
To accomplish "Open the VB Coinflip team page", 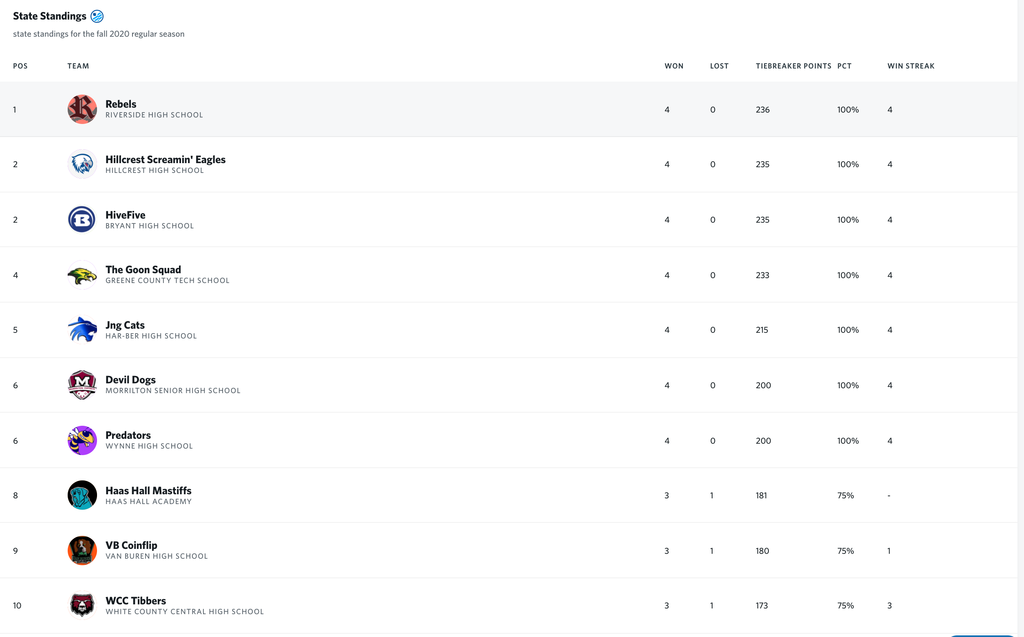I will coord(131,546).
